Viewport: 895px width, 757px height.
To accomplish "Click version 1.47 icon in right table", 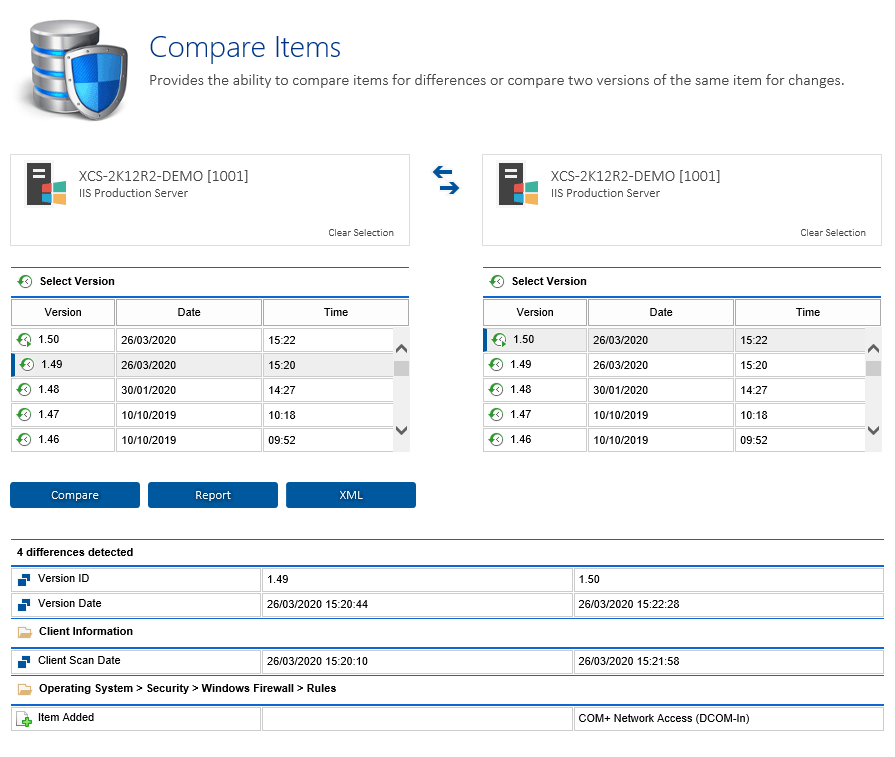I will tap(496, 415).
